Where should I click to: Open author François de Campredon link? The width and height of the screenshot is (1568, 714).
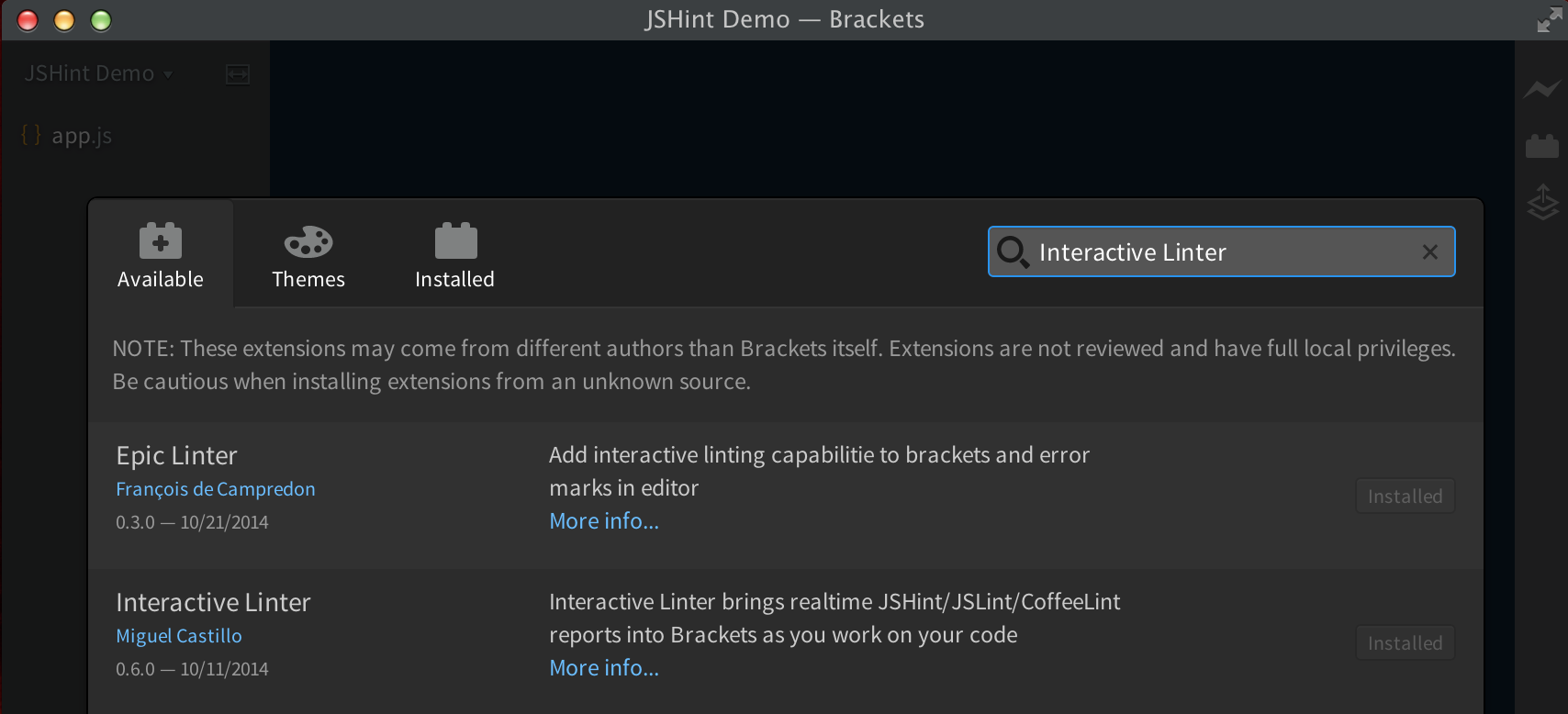coord(216,489)
